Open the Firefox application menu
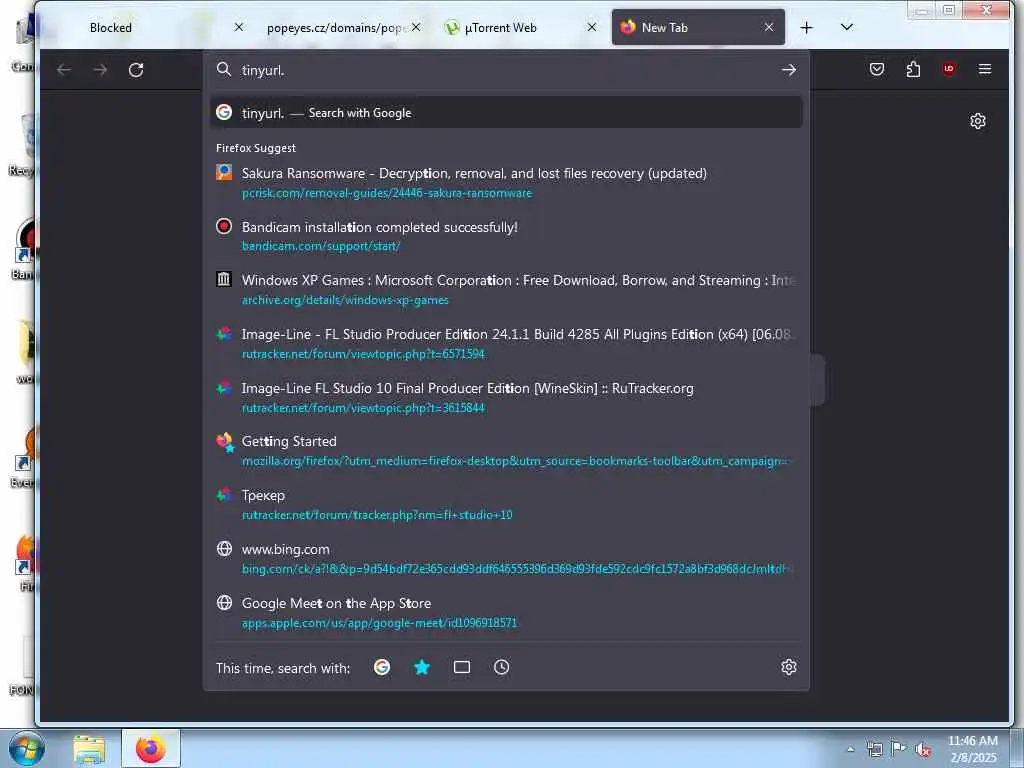The width and height of the screenshot is (1024, 768). coord(985,69)
